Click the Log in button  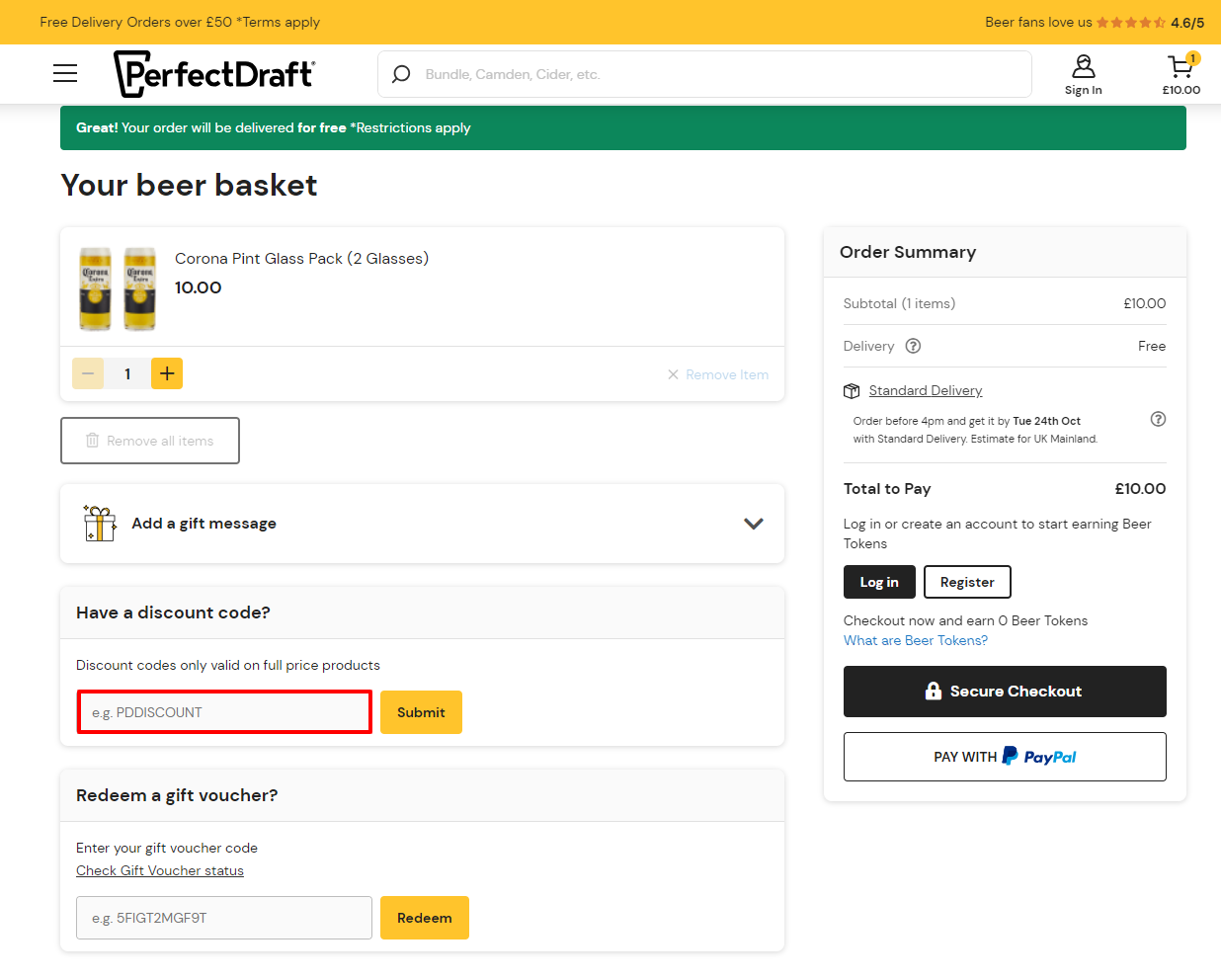click(x=879, y=582)
